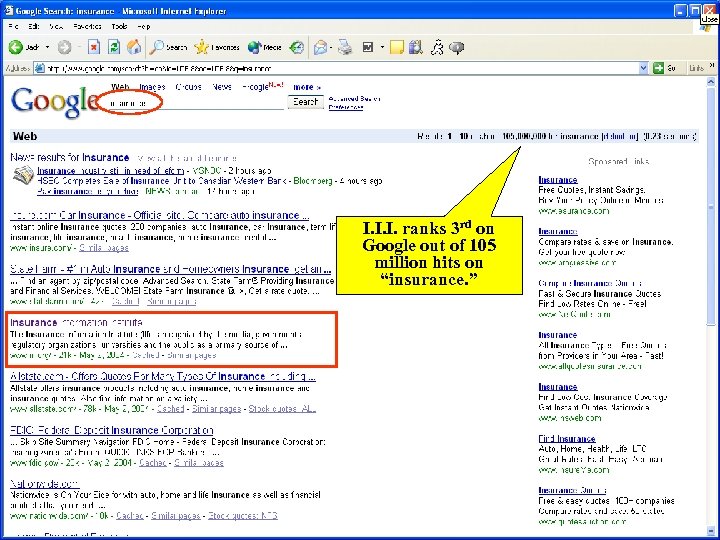Screen dimensions: 720x540
Task: Open the 'more »' Google services link
Action: tap(307, 87)
